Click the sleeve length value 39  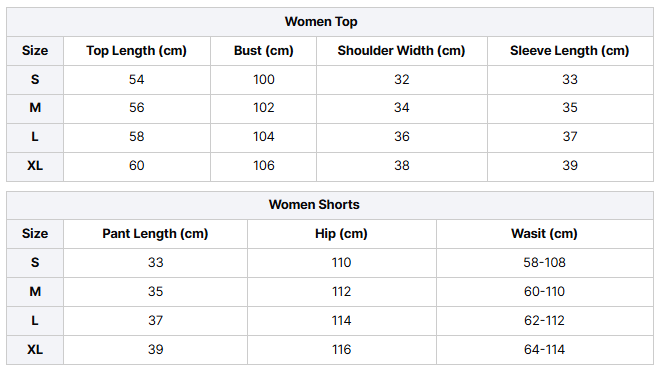[570, 166]
